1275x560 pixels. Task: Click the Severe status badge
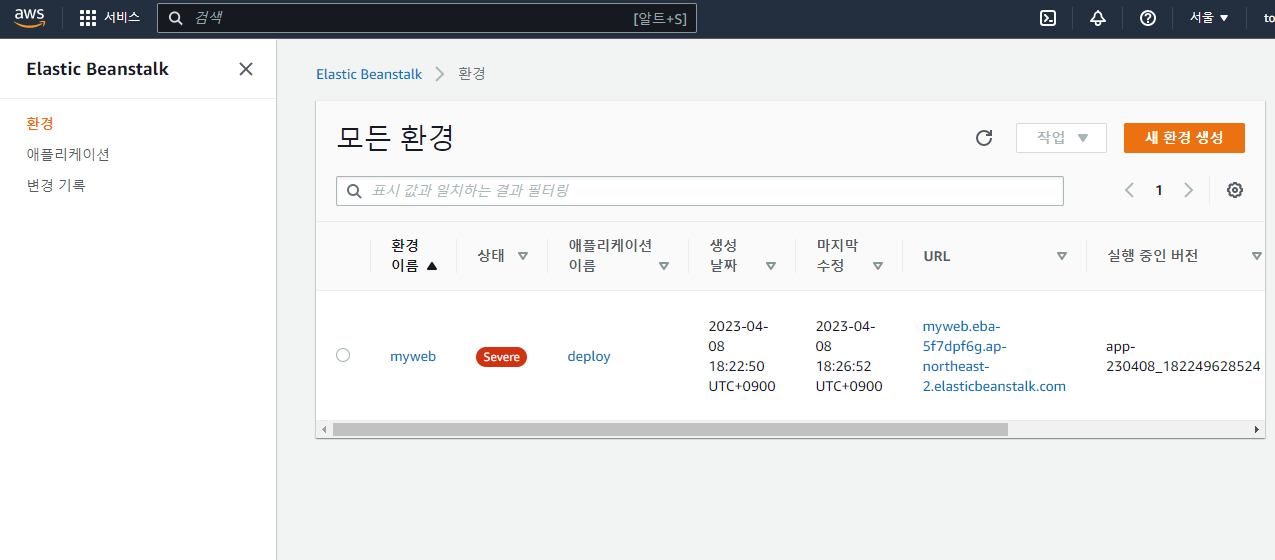(x=501, y=357)
